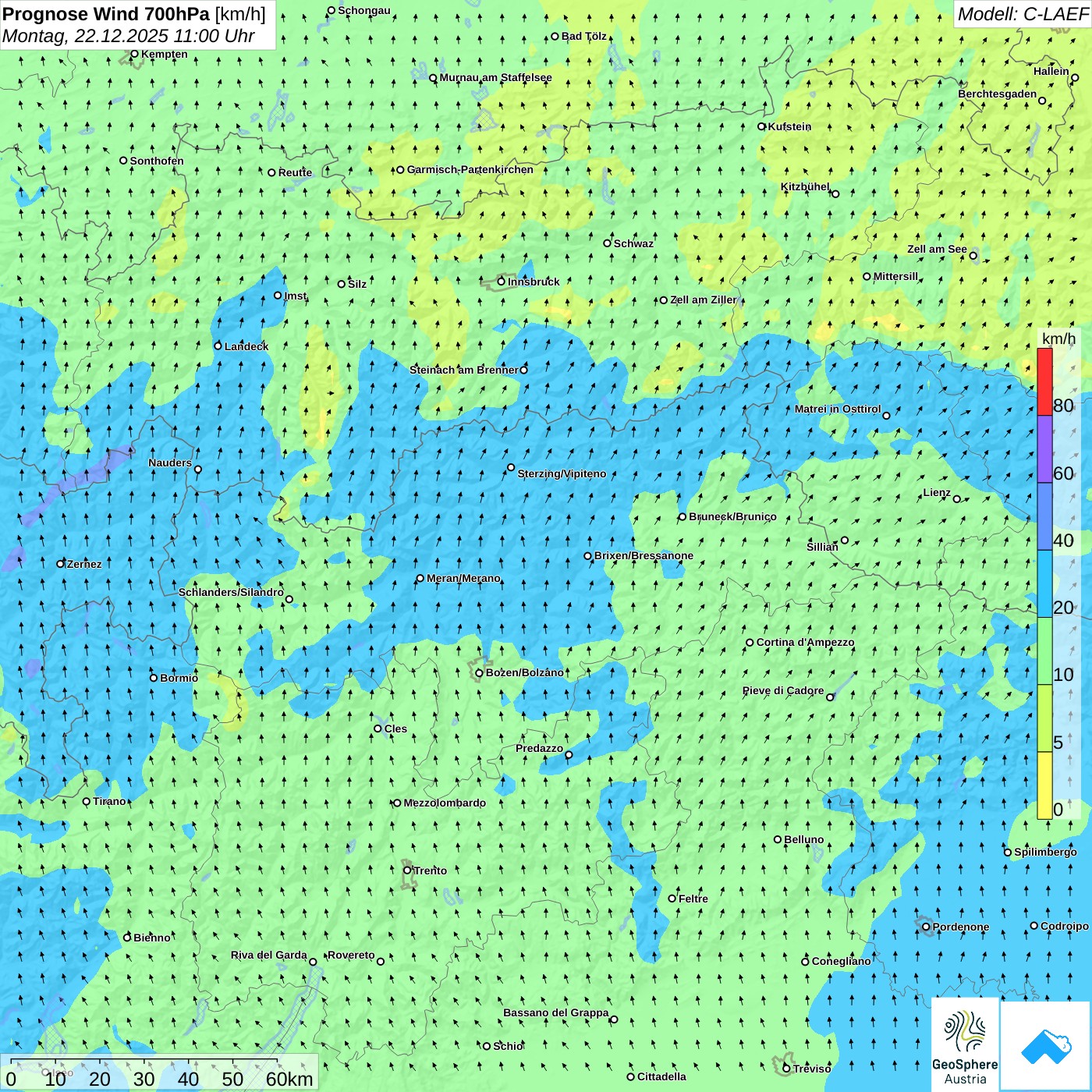1092x1092 pixels.
Task: Click the Bormio location marker
Action: tap(154, 678)
